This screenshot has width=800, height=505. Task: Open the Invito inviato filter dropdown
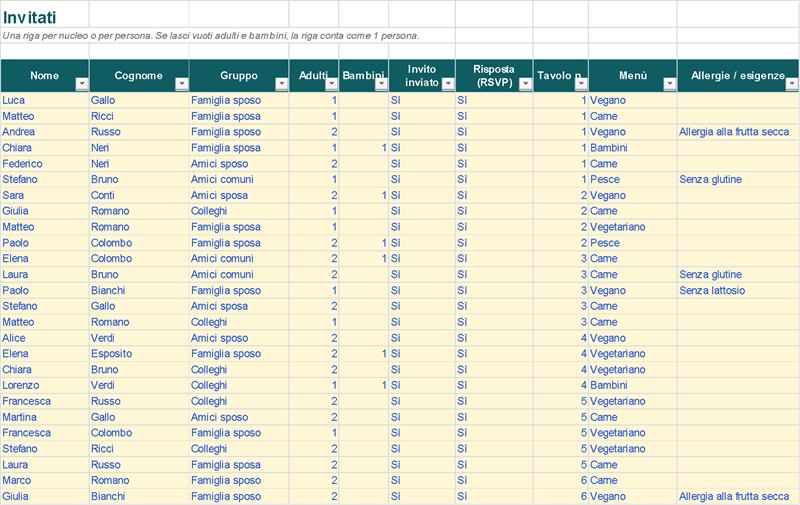(x=448, y=84)
